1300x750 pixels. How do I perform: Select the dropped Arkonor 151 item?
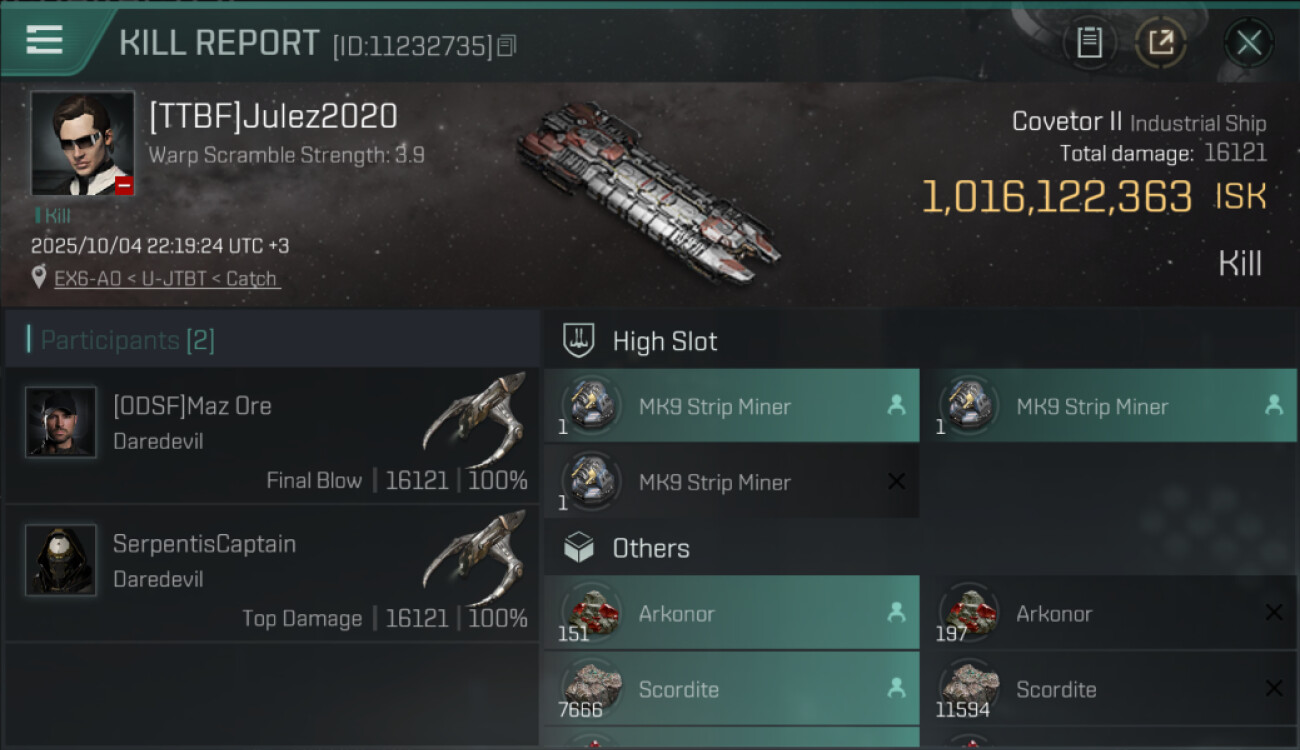tap(731, 613)
